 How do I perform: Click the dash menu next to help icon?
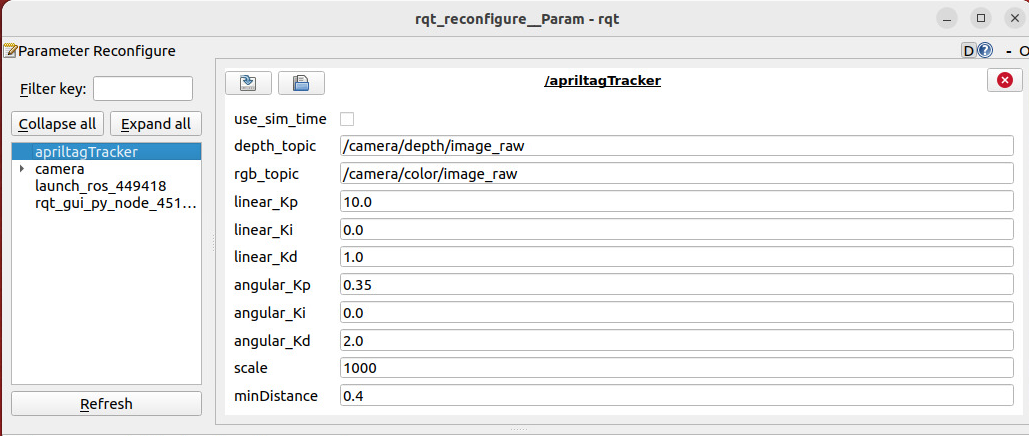coord(1008,51)
